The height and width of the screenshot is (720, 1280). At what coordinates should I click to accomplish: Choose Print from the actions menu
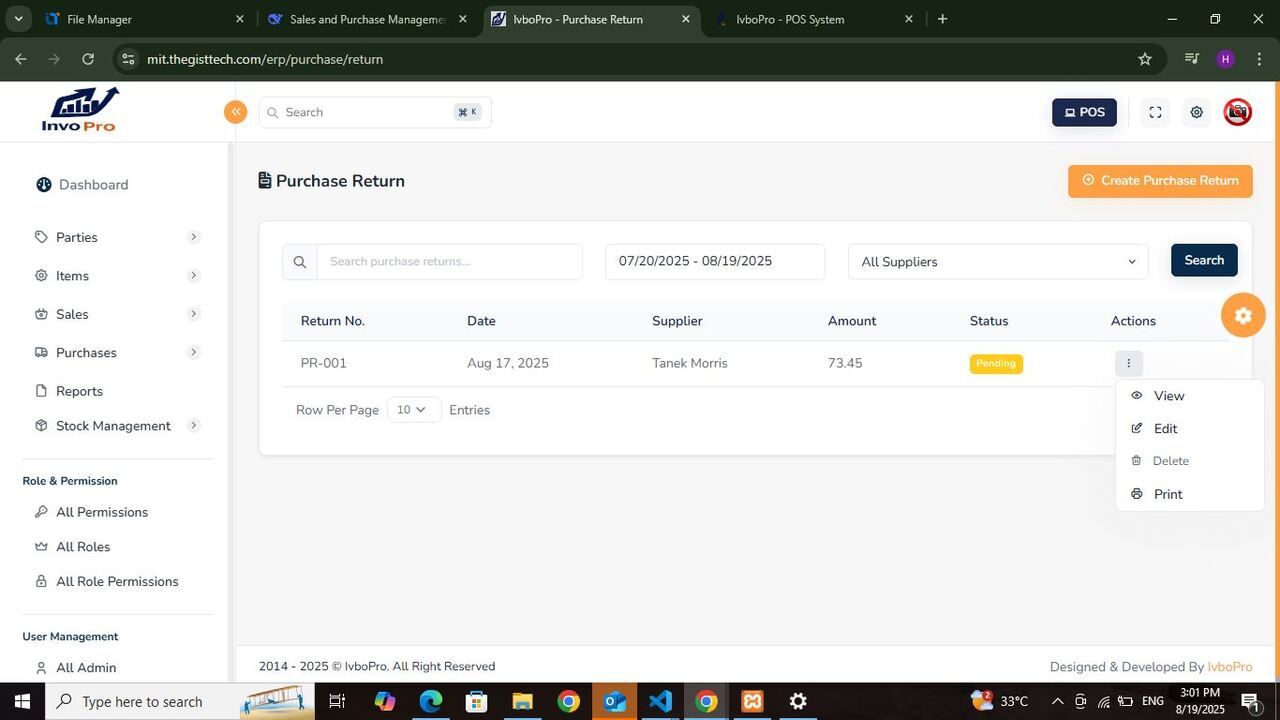coord(1167,494)
